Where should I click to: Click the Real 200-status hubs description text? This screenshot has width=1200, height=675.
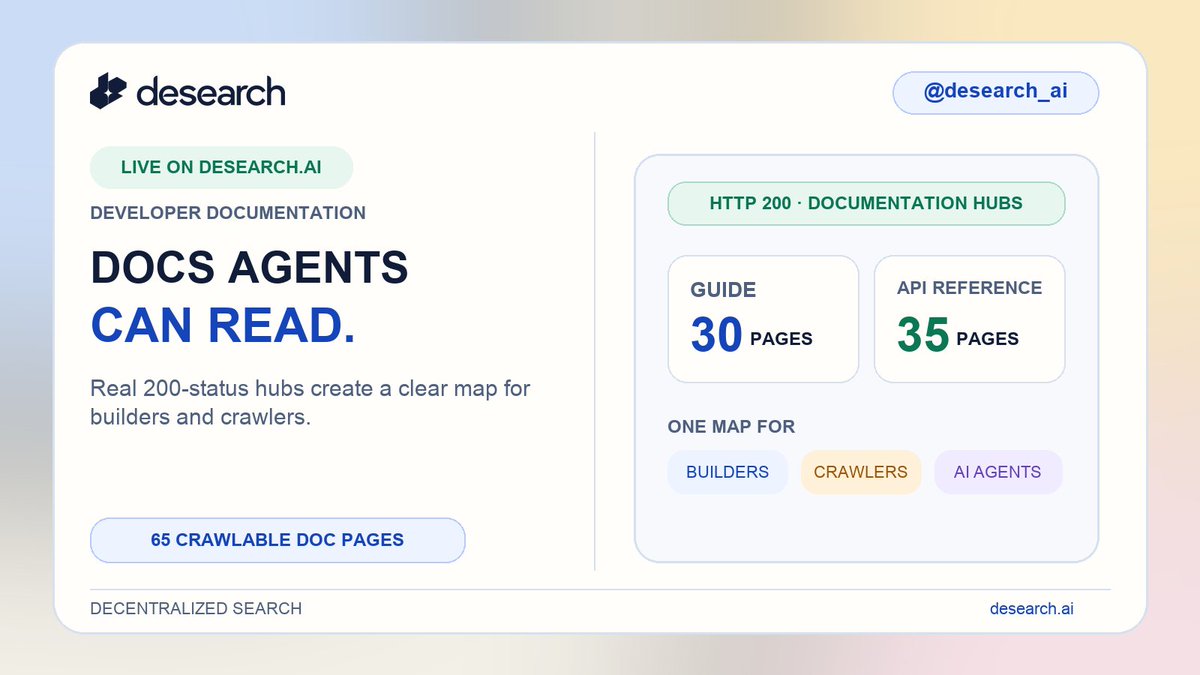pyautogui.click(x=310, y=402)
